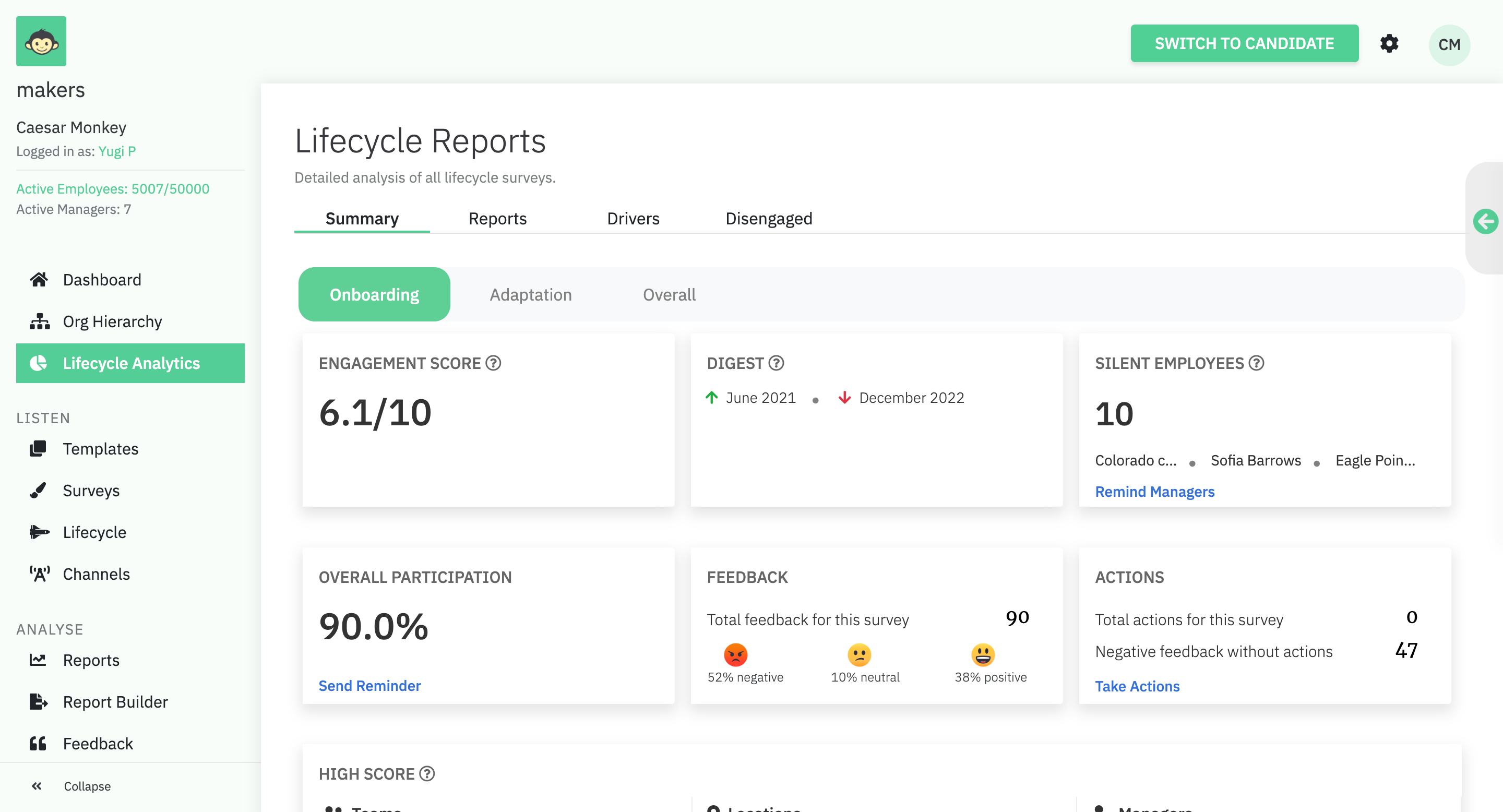Open Report Builder in sidebar
Screen dimensions: 1503x812
[x=115, y=702]
